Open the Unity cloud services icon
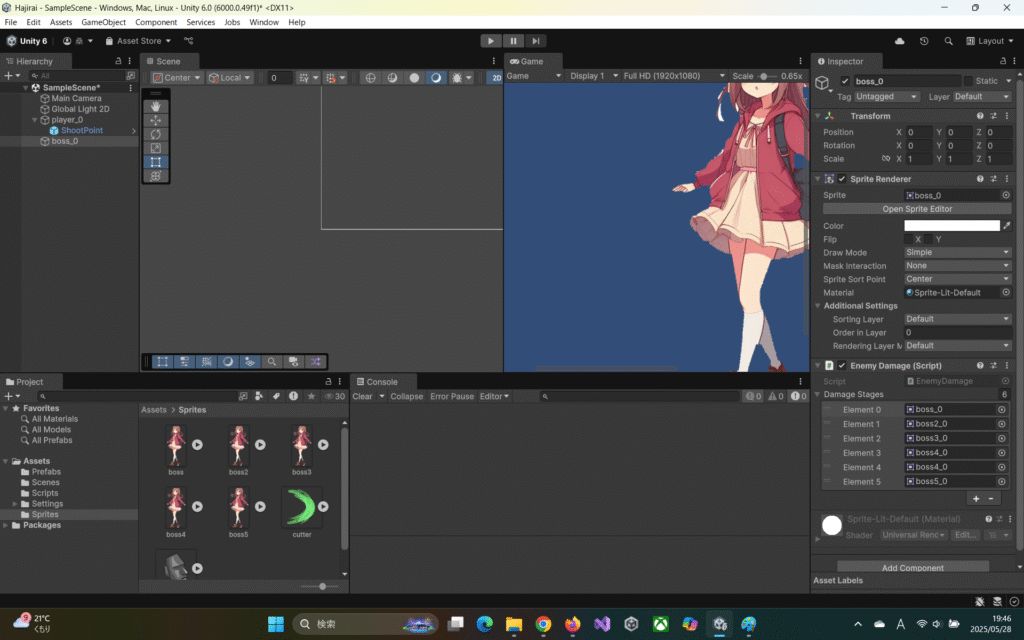This screenshot has height=640, width=1024. pyautogui.click(x=899, y=40)
